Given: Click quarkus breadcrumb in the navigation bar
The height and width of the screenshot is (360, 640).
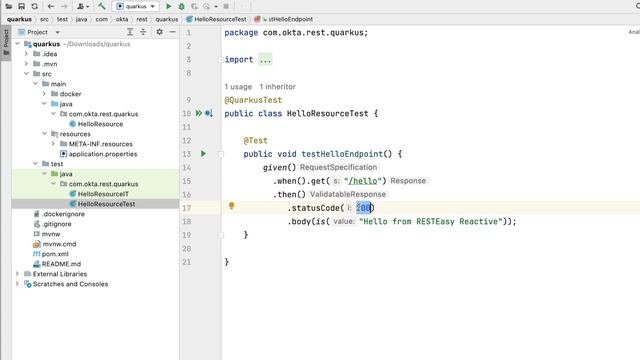Looking at the screenshot, I should tap(19, 19).
